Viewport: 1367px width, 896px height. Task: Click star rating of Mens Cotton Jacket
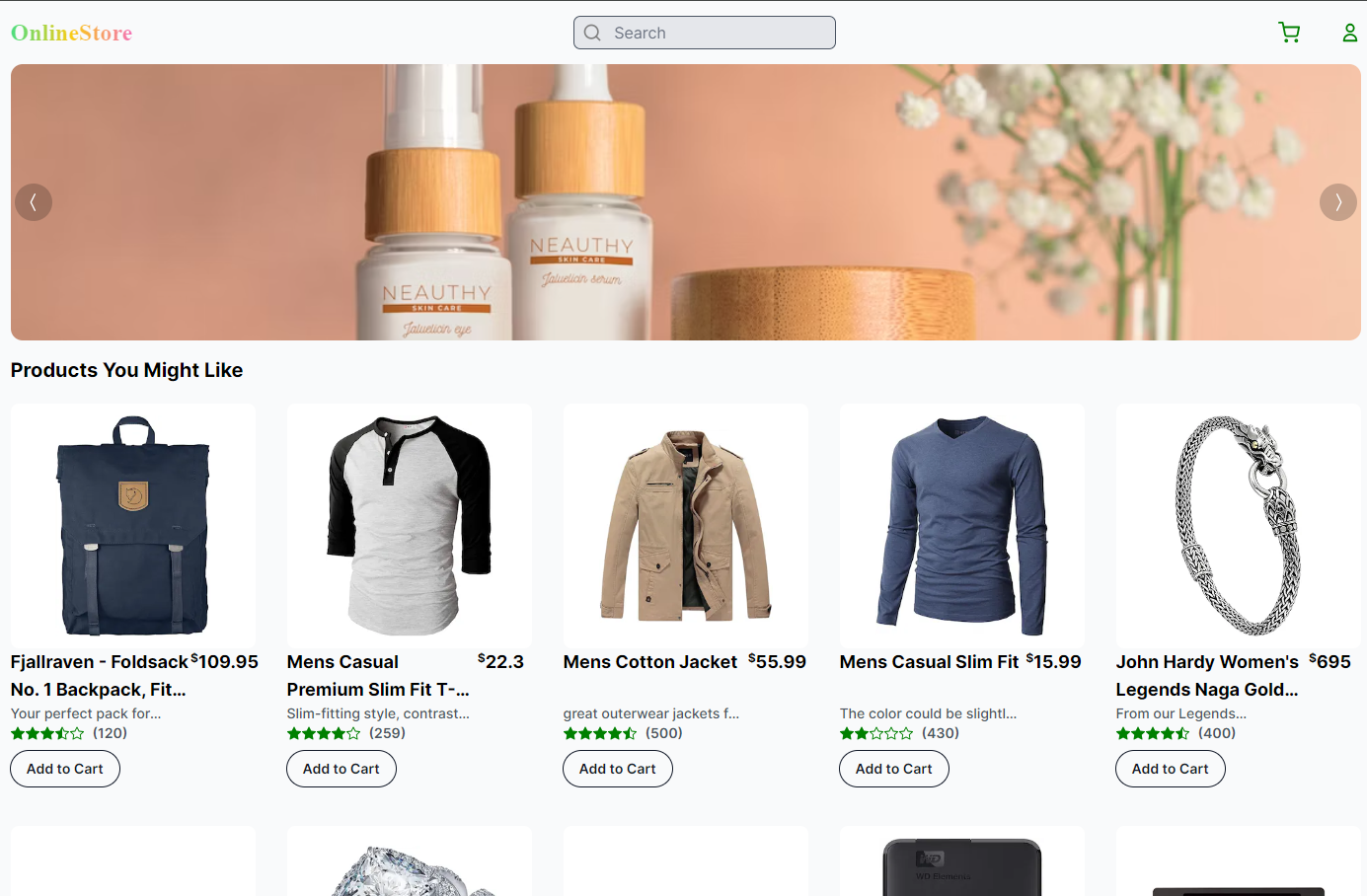(x=600, y=733)
